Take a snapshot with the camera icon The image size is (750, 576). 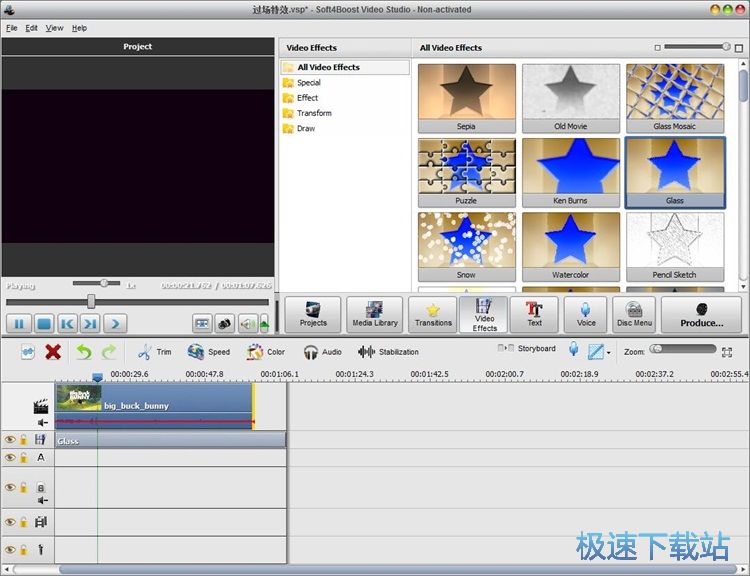[x=224, y=324]
